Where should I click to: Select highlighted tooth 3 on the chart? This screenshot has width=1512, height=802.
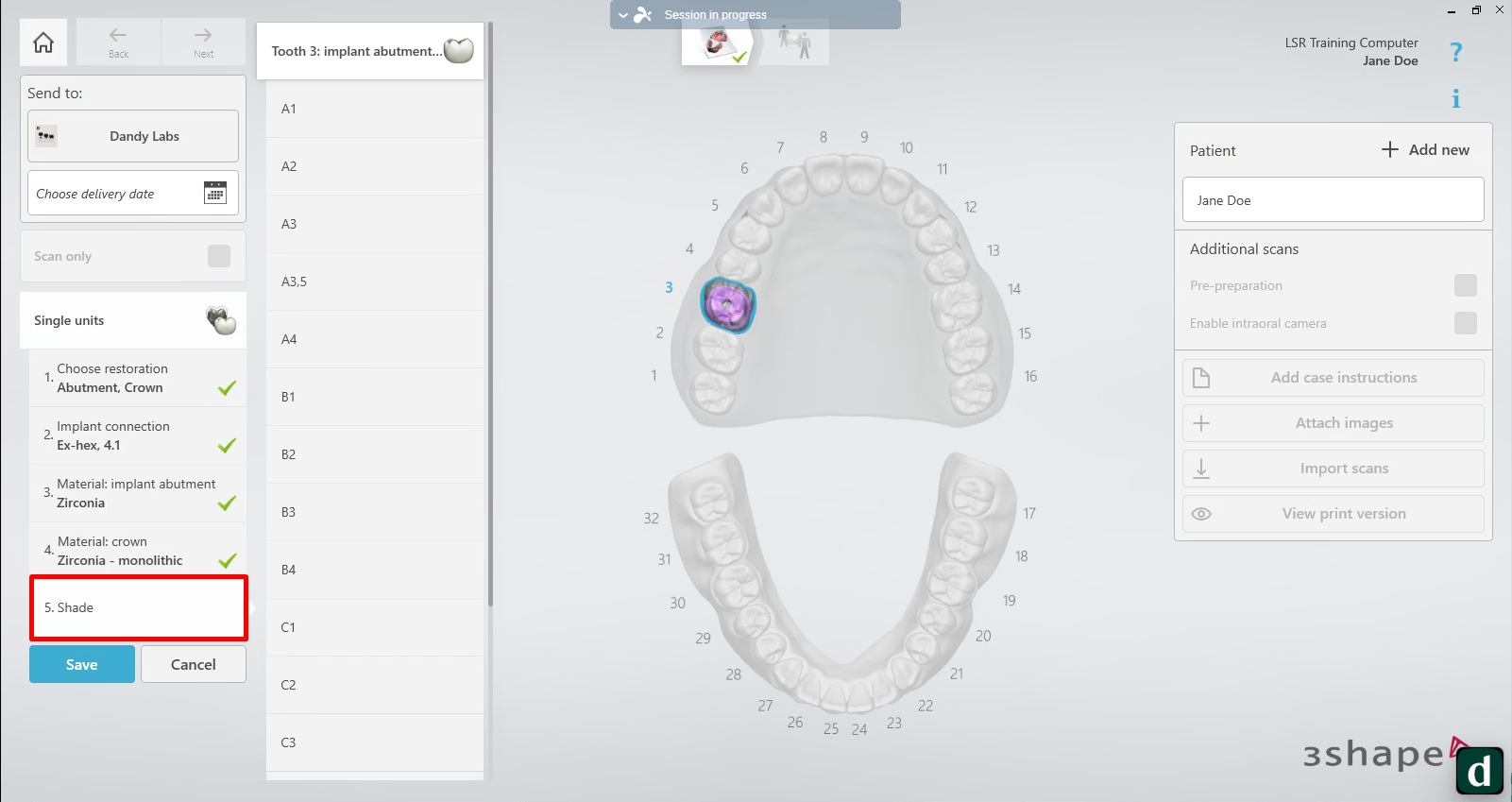coord(728,305)
